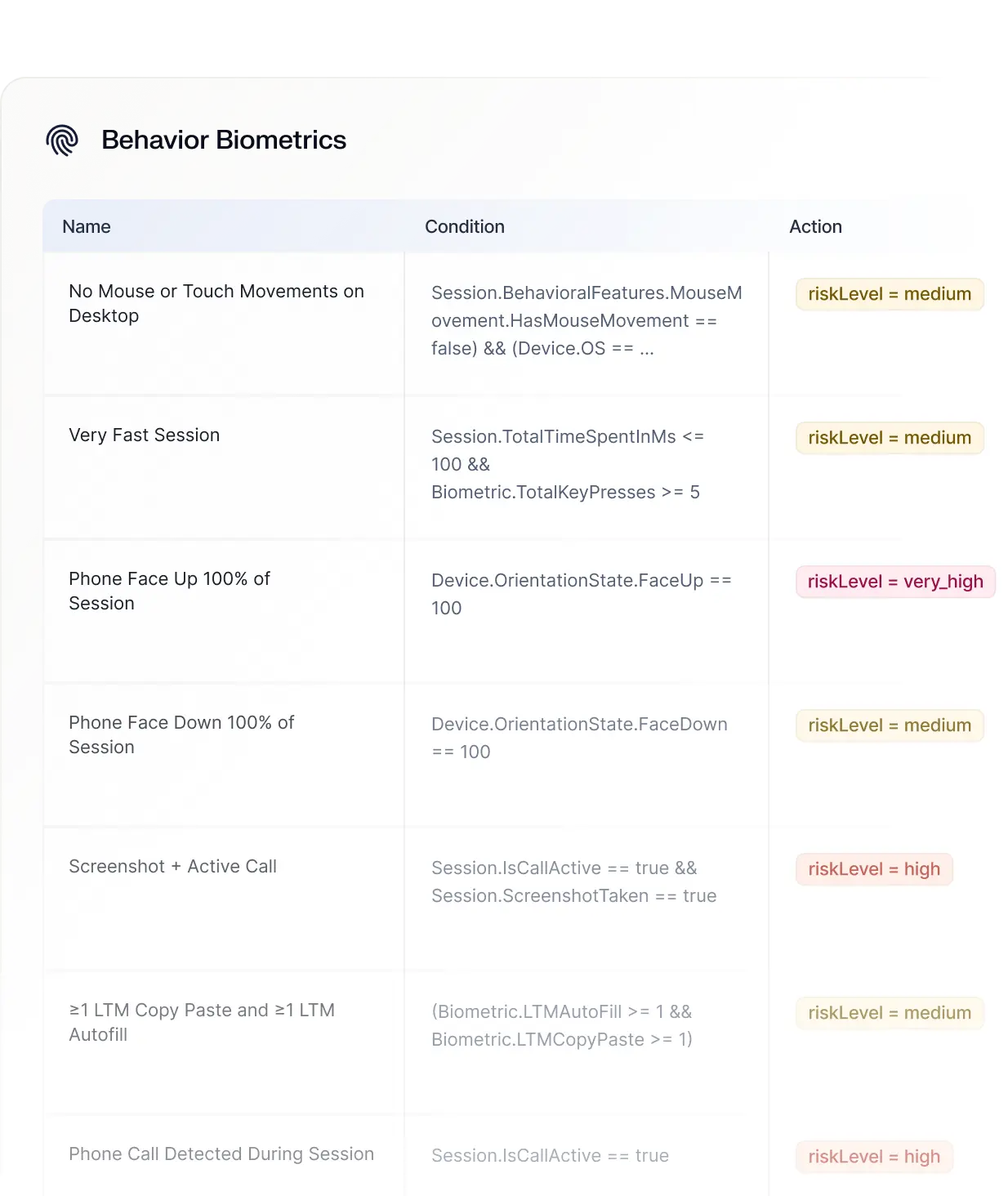Select the medium badge on LTM Copy Paste rule

click(x=889, y=1013)
